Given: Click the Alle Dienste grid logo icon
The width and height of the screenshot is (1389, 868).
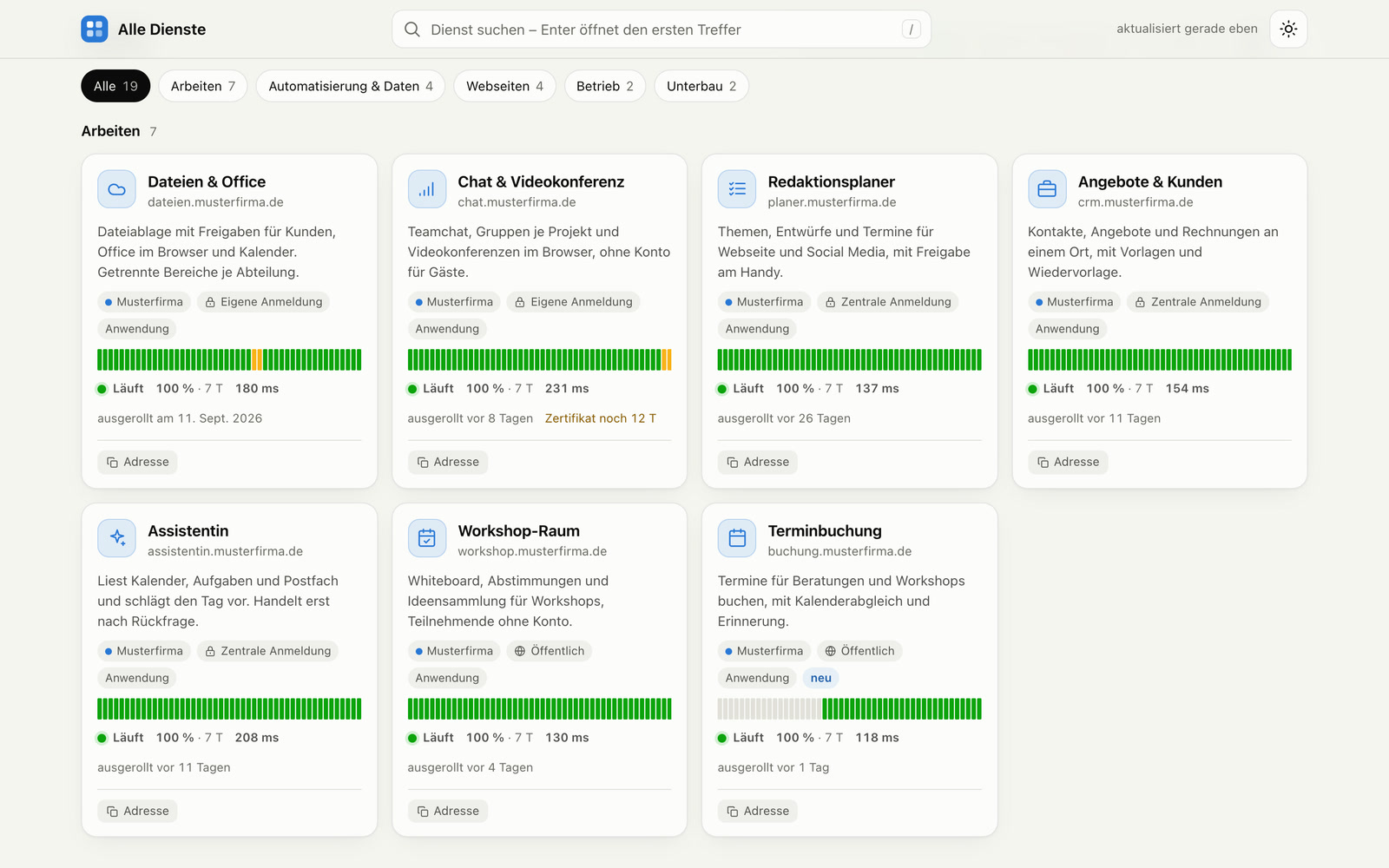Looking at the screenshot, I should point(95,29).
